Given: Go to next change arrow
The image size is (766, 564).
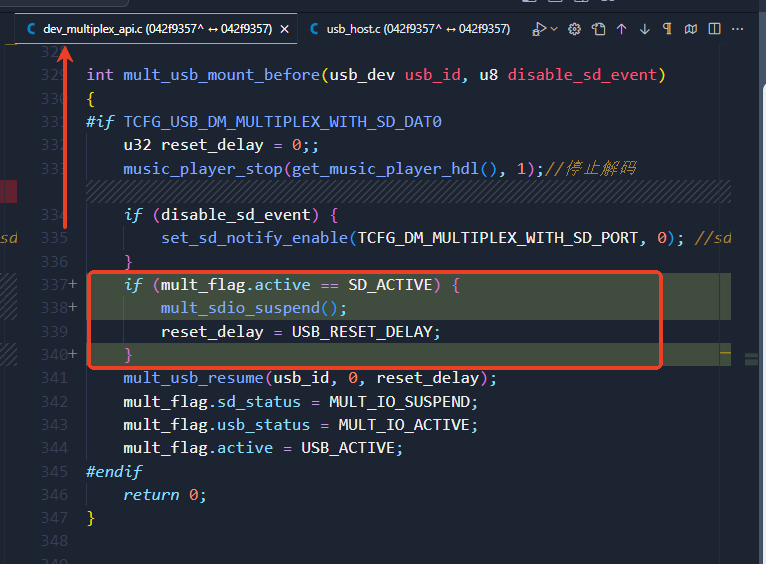Looking at the screenshot, I should 645,29.
